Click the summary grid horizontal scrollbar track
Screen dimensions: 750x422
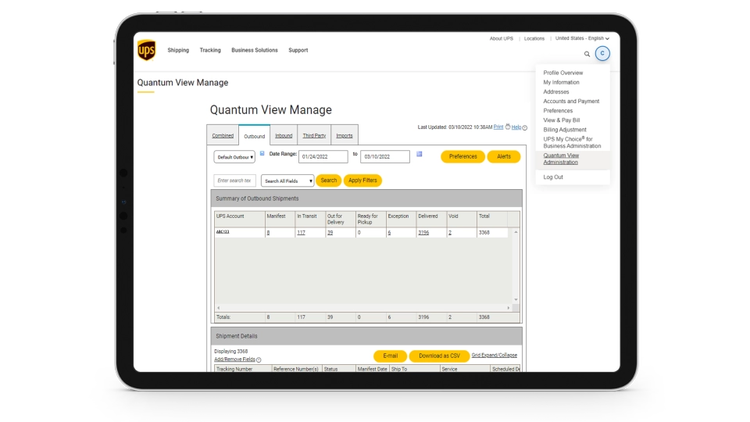(364, 308)
